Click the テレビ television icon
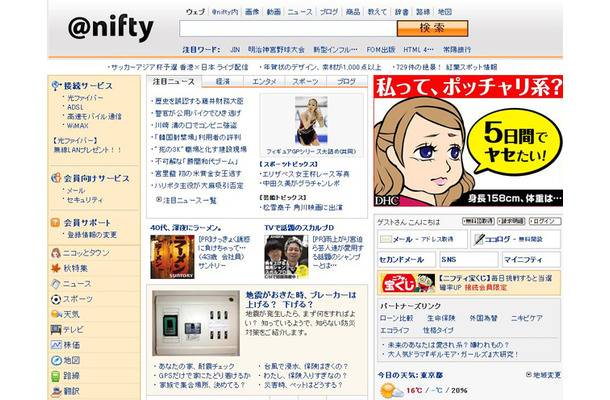This screenshot has width=610, height=400. [x=56, y=330]
